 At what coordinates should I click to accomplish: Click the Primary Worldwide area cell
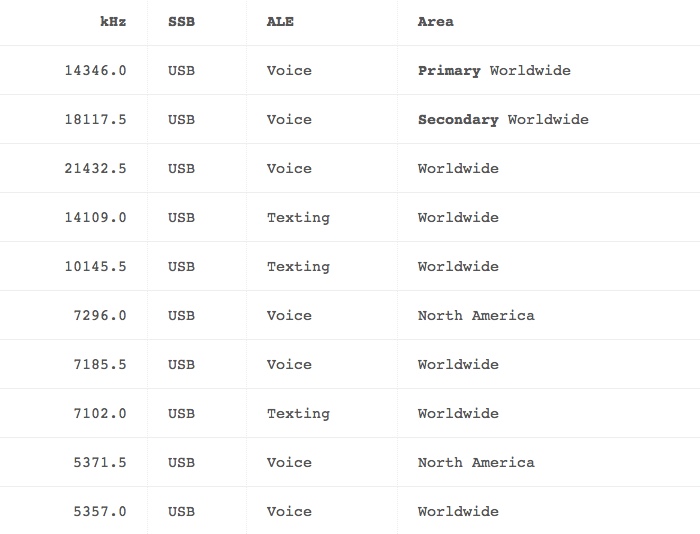point(494,71)
